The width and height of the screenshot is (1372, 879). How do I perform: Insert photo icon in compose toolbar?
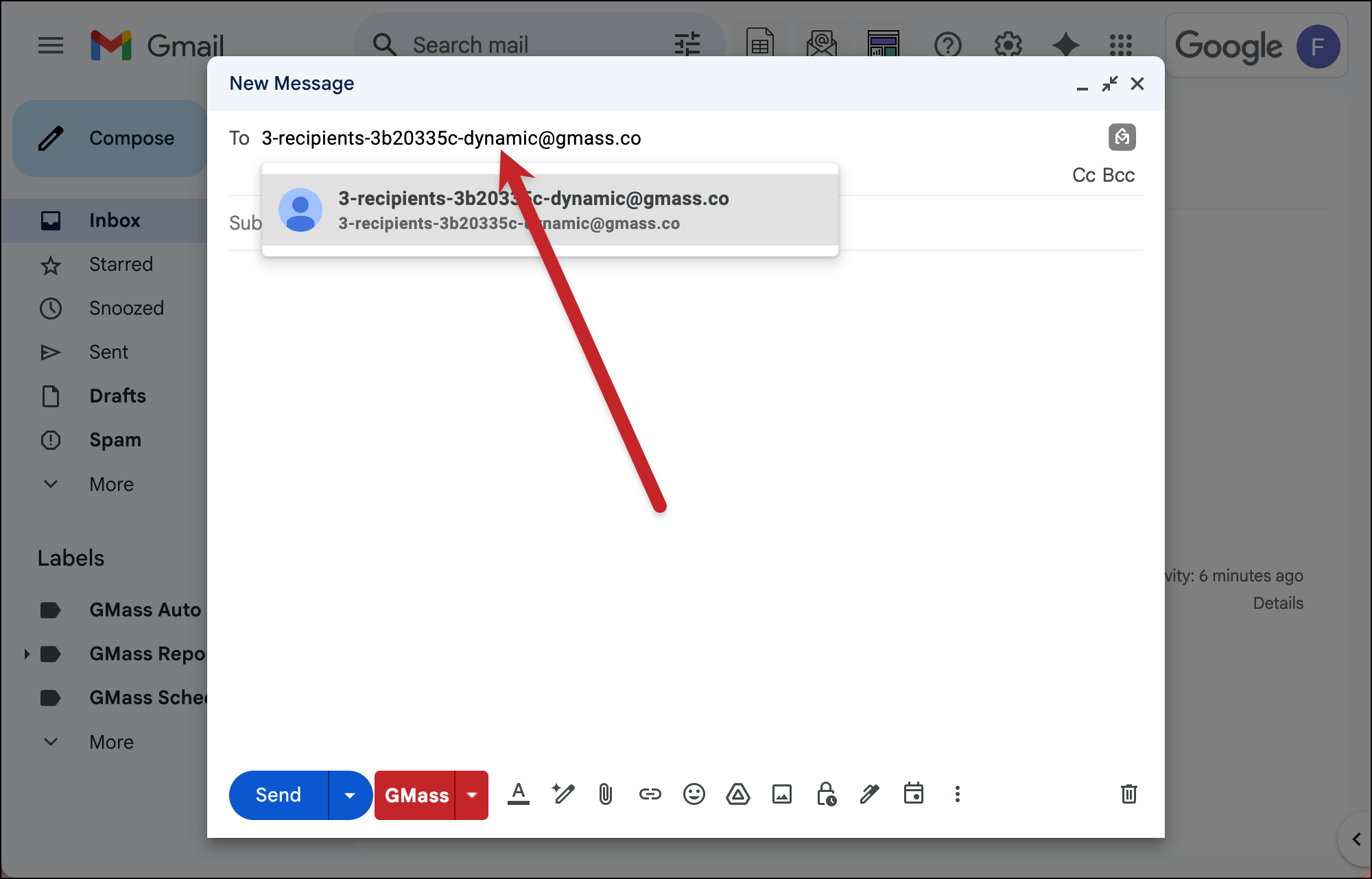point(782,794)
